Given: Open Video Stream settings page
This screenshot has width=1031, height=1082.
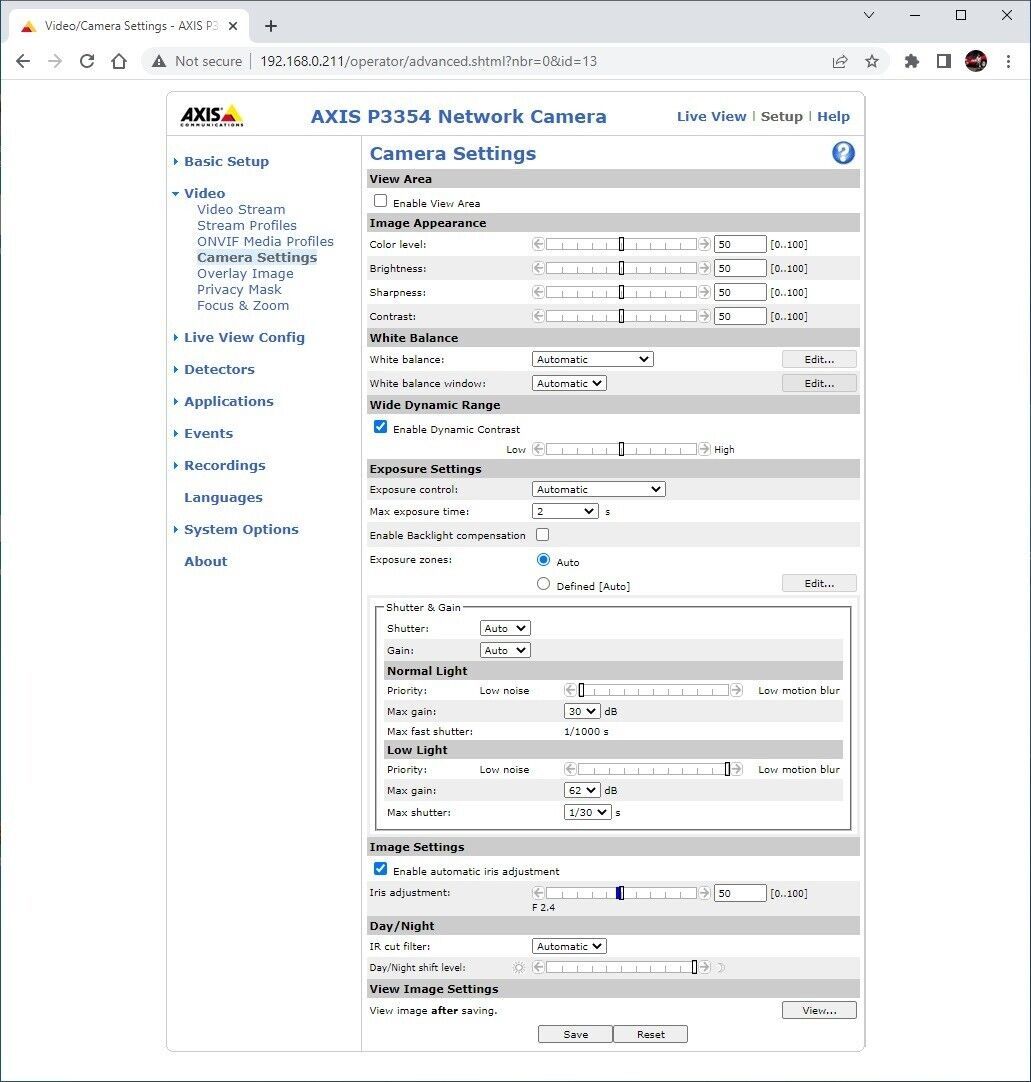Looking at the screenshot, I should tap(241, 209).
